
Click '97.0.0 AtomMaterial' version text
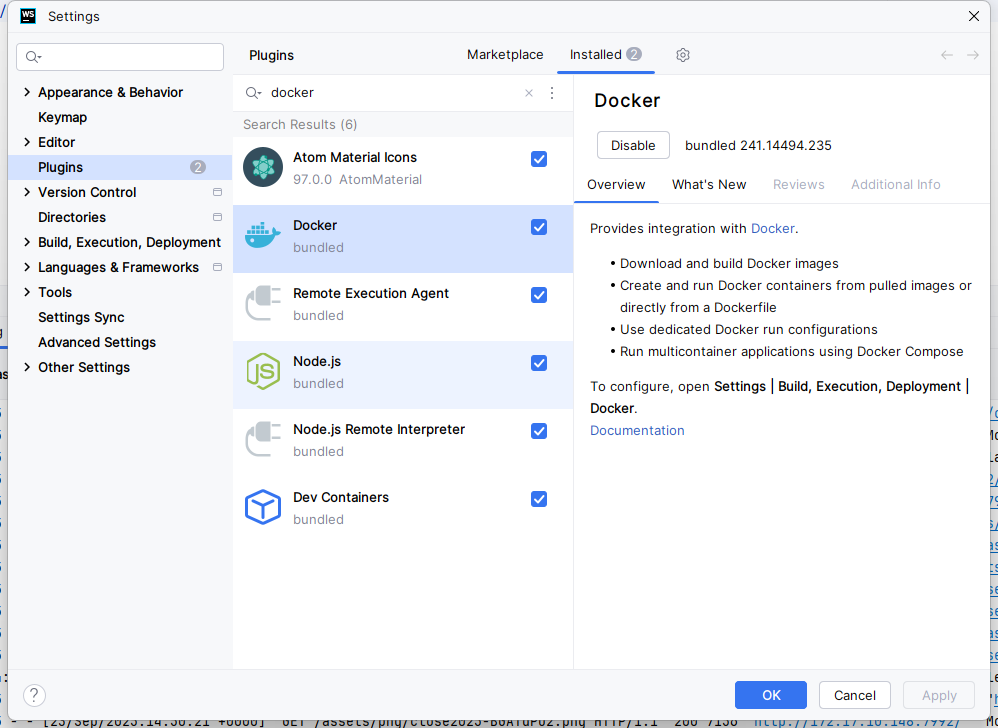[358, 179]
